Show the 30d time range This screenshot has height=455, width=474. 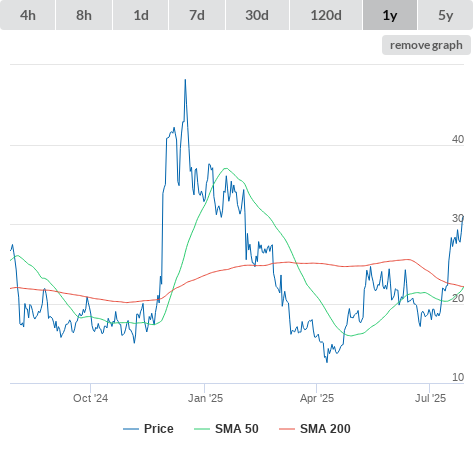[x=257, y=15]
